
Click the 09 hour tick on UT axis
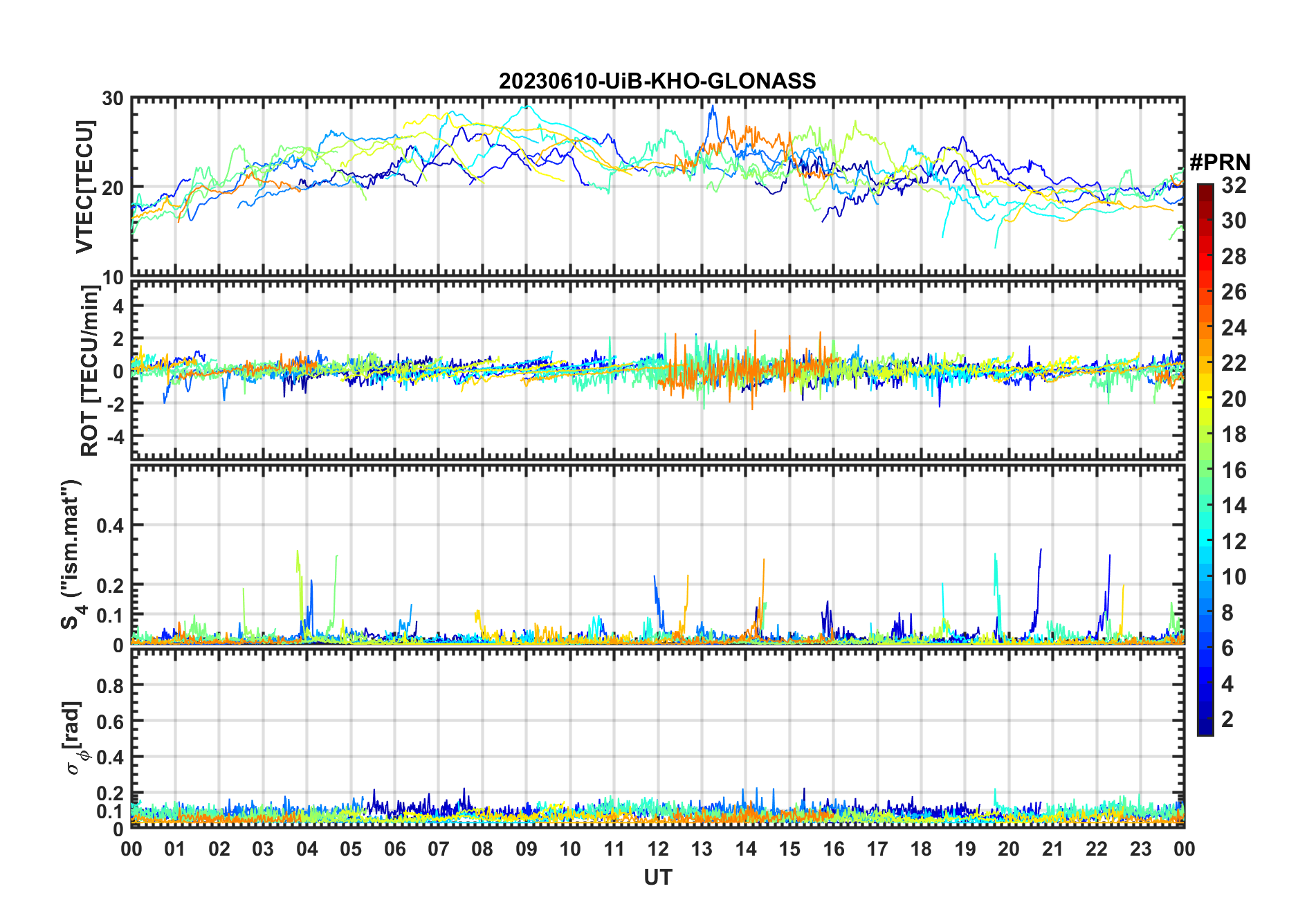[527, 849]
